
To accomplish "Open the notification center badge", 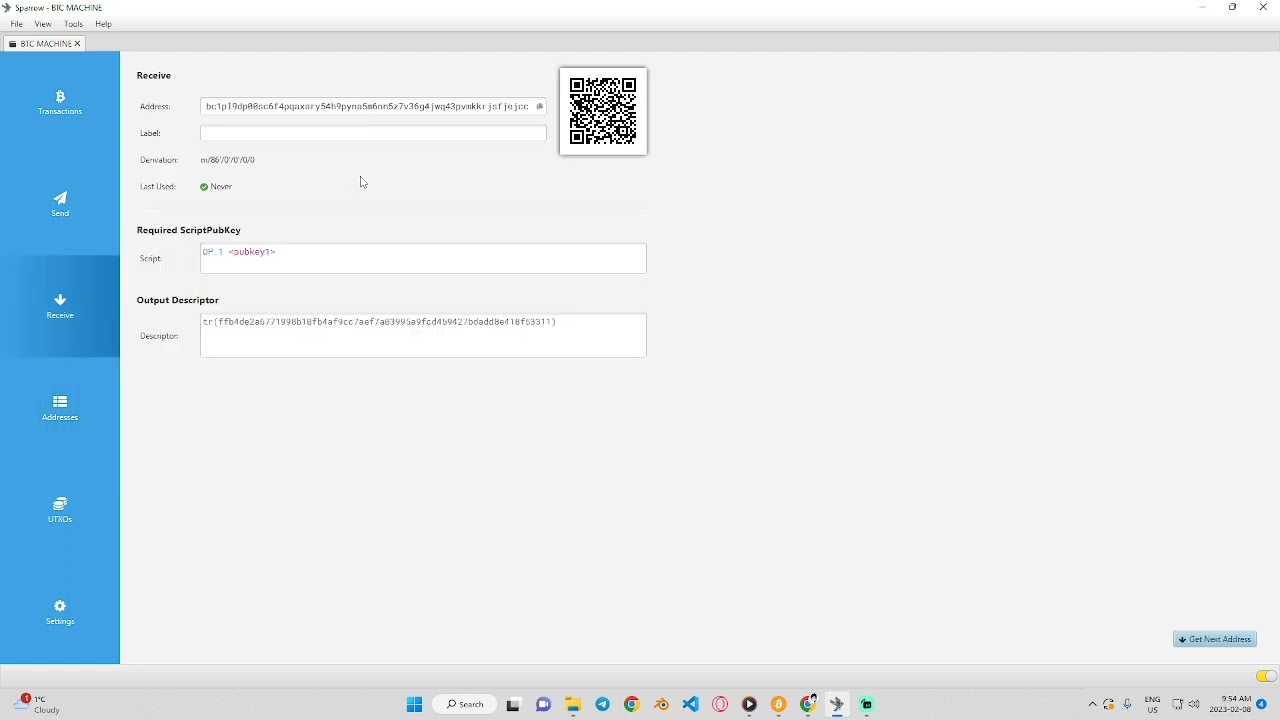I will tap(1262, 704).
